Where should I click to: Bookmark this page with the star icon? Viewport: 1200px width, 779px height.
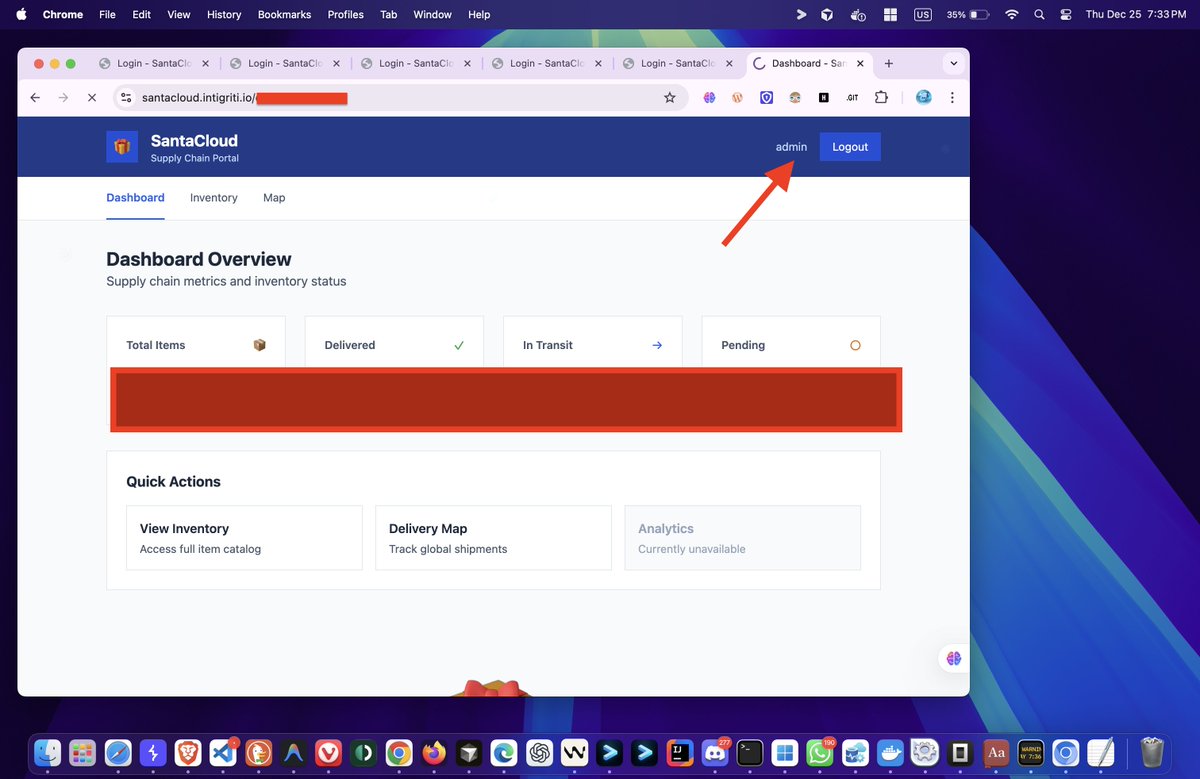[x=670, y=98]
